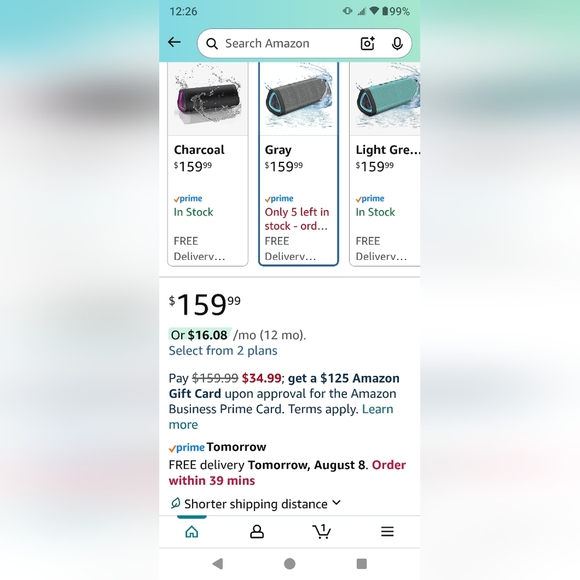The image size is (580, 580).
Task: Tap Android back navigation triangle
Action: pos(218,564)
